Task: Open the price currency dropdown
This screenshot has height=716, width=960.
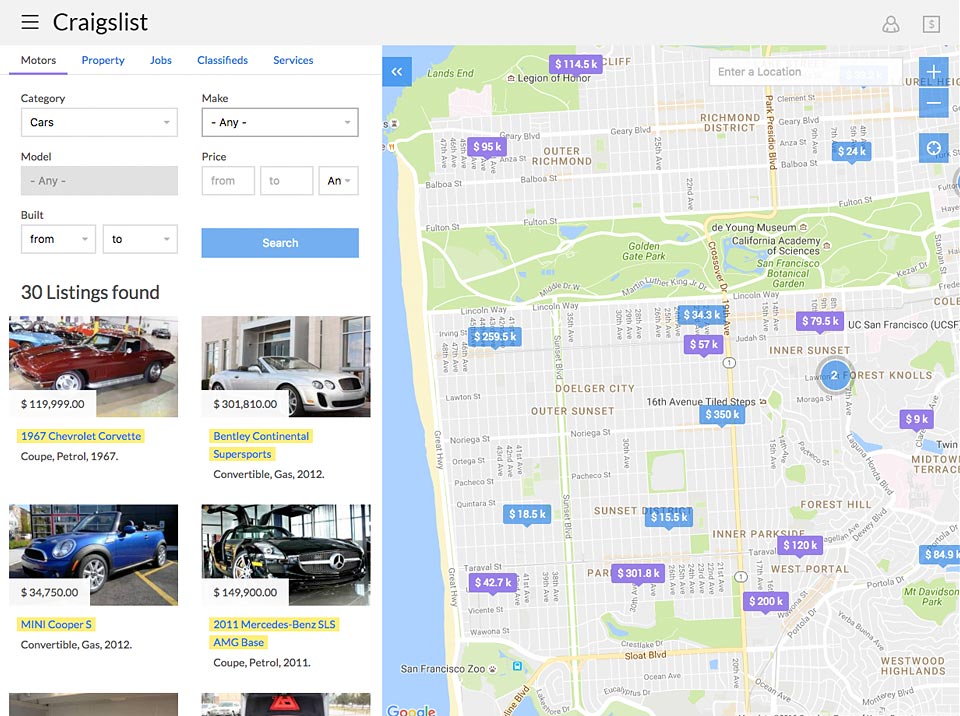Action: click(x=339, y=181)
